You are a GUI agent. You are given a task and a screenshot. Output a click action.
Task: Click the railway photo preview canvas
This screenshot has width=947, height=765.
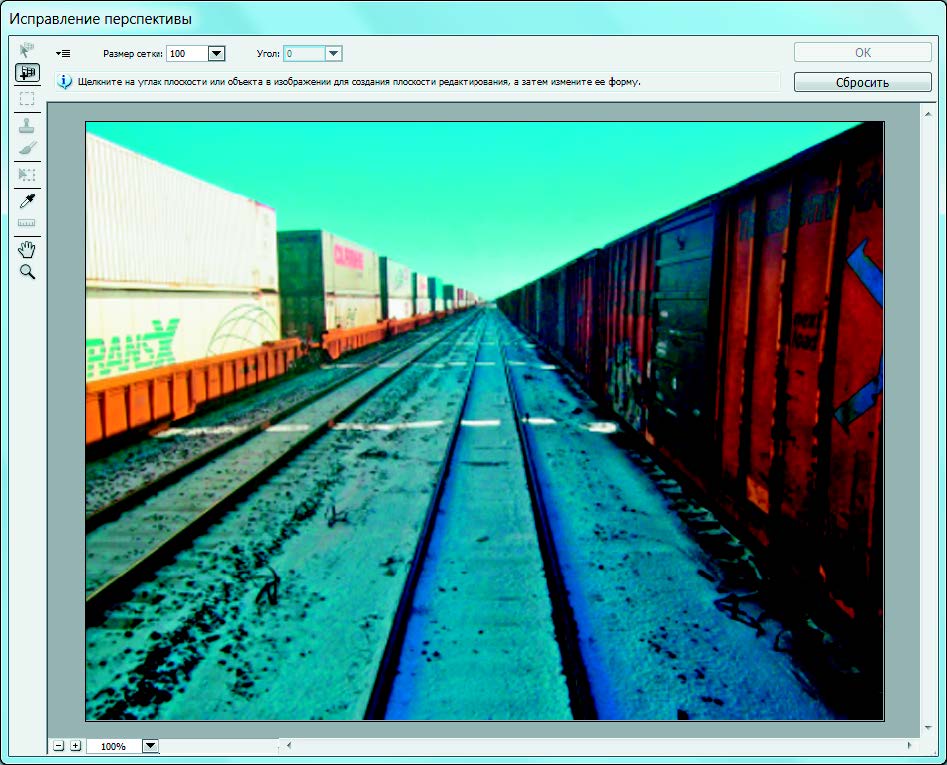pos(485,421)
